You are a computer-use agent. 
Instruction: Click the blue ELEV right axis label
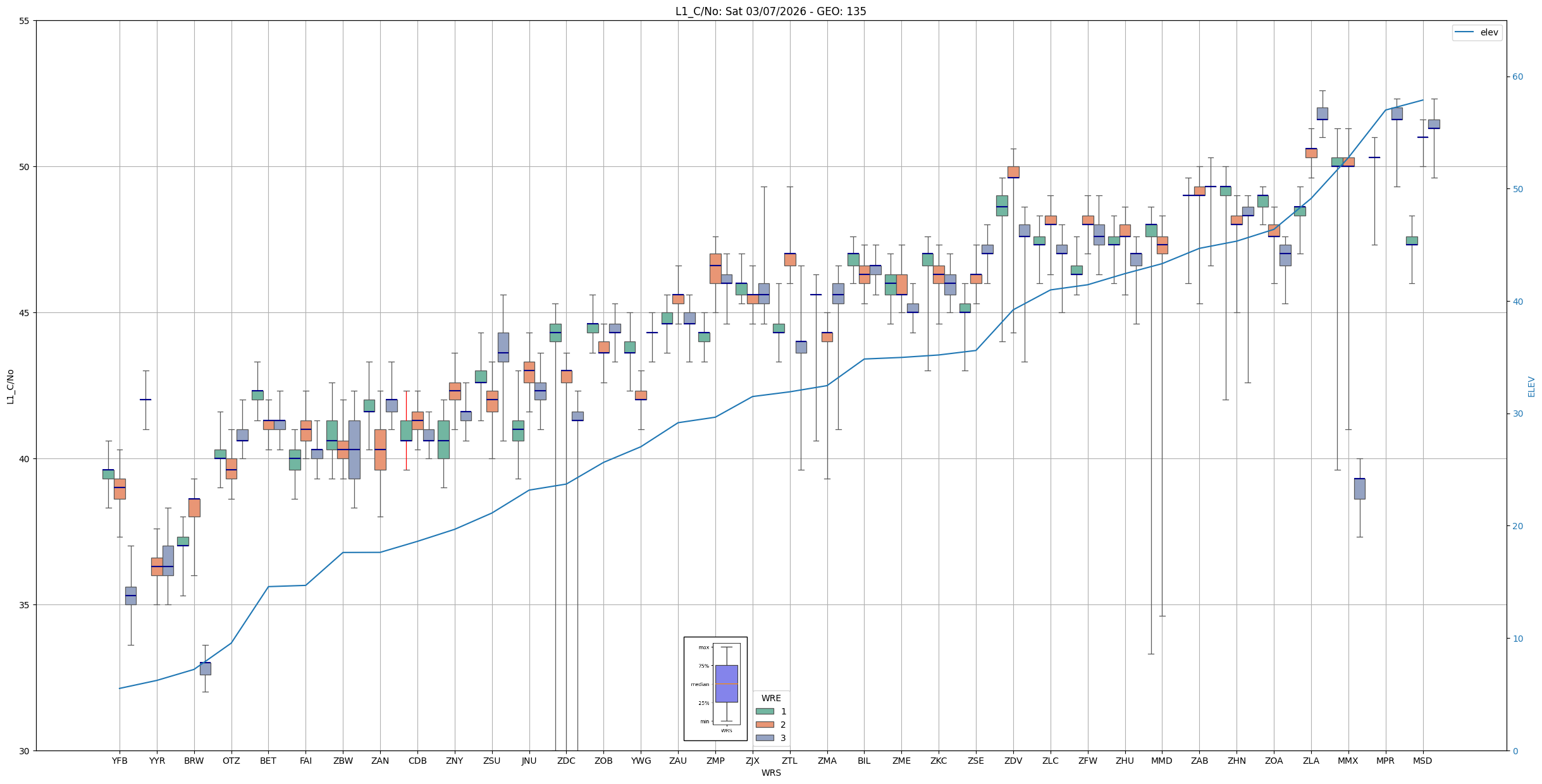pyautogui.click(x=1531, y=386)
